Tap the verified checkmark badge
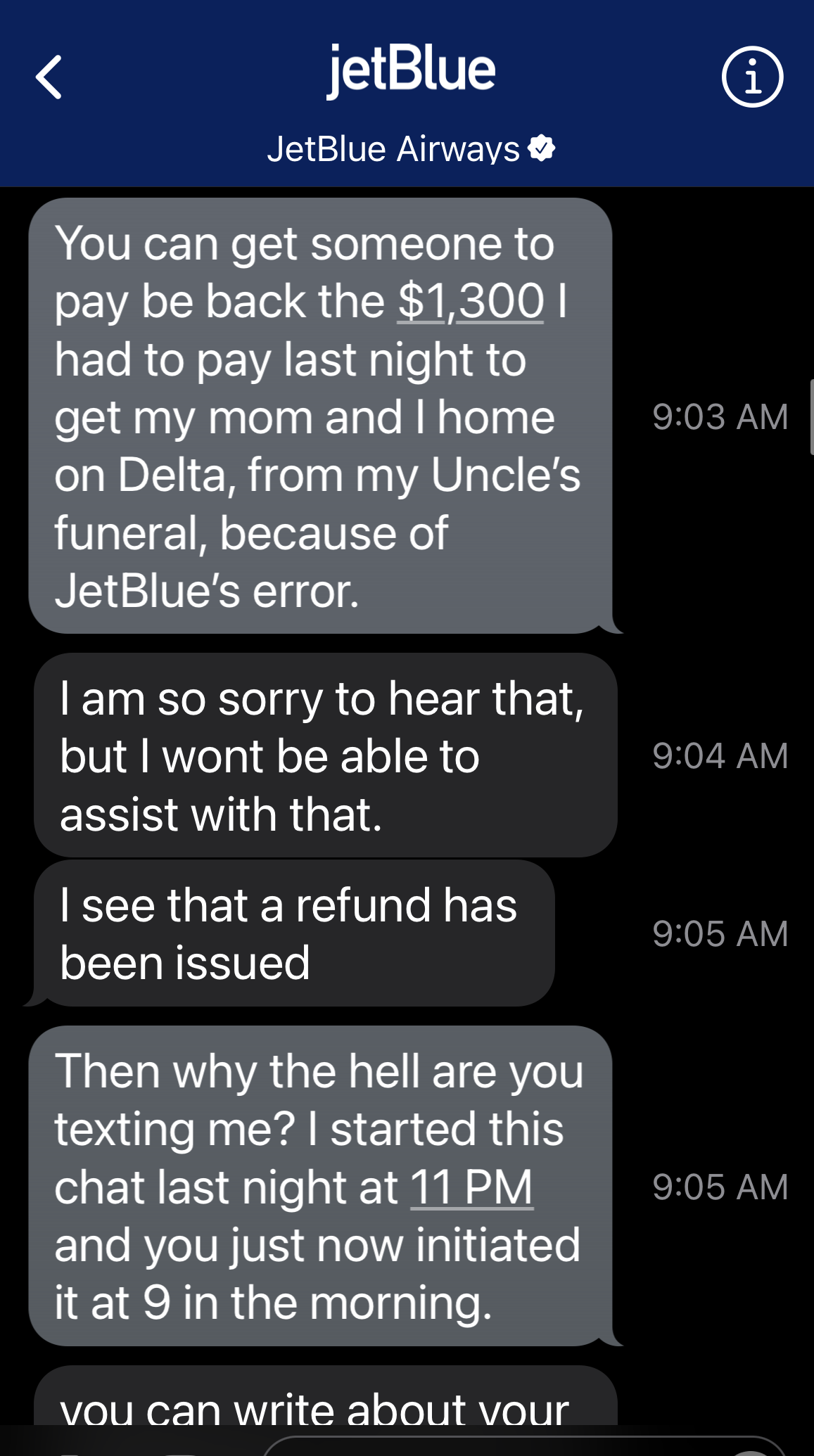 [x=542, y=148]
